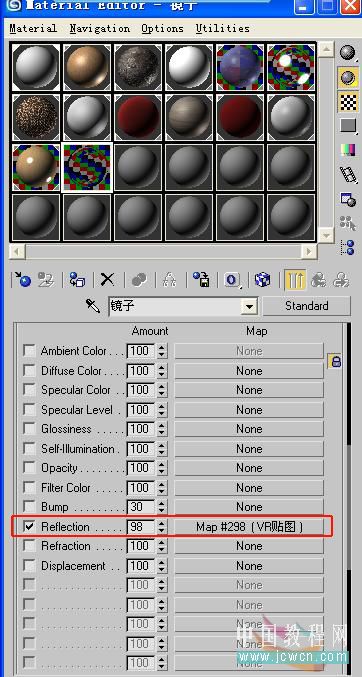Click the Make Preview film icon
The image size is (362, 677).
coord(347,174)
